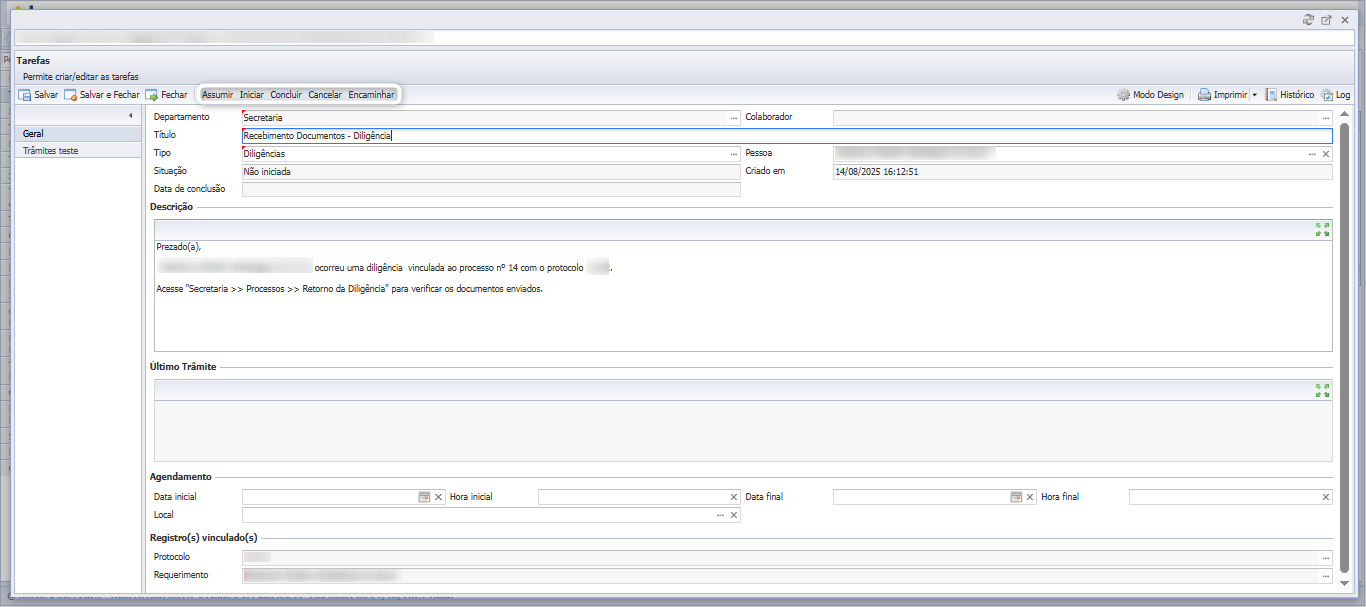Select the Geral tab

click(x=78, y=133)
